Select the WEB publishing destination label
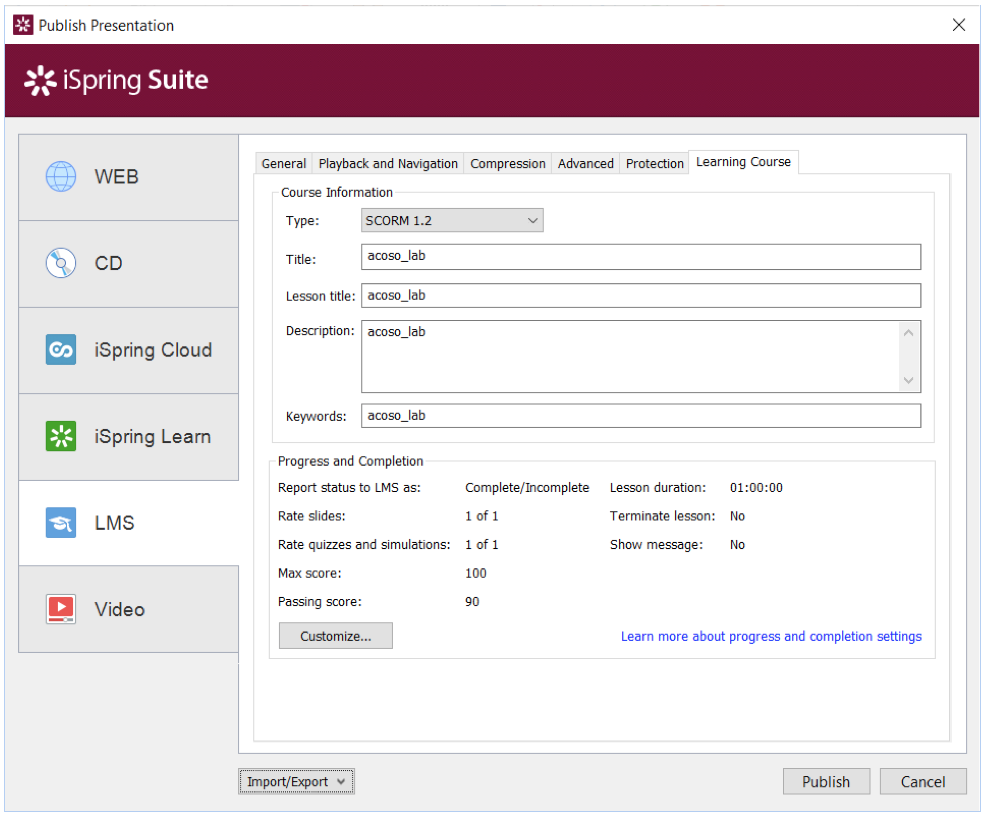The image size is (986, 818). pos(116,177)
